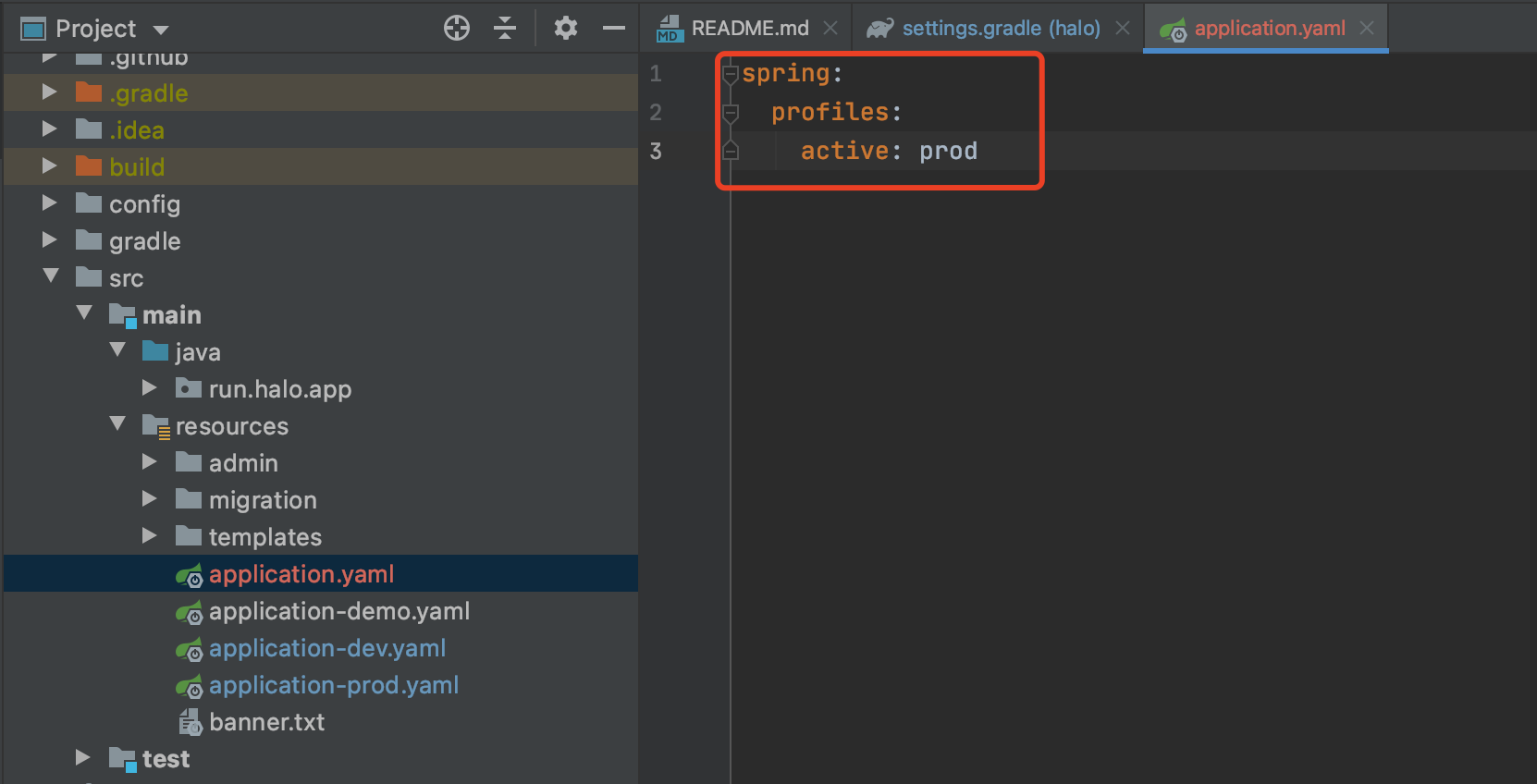Expand the gradle folder
Viewport: 1537px width, 784px height.
50,240
